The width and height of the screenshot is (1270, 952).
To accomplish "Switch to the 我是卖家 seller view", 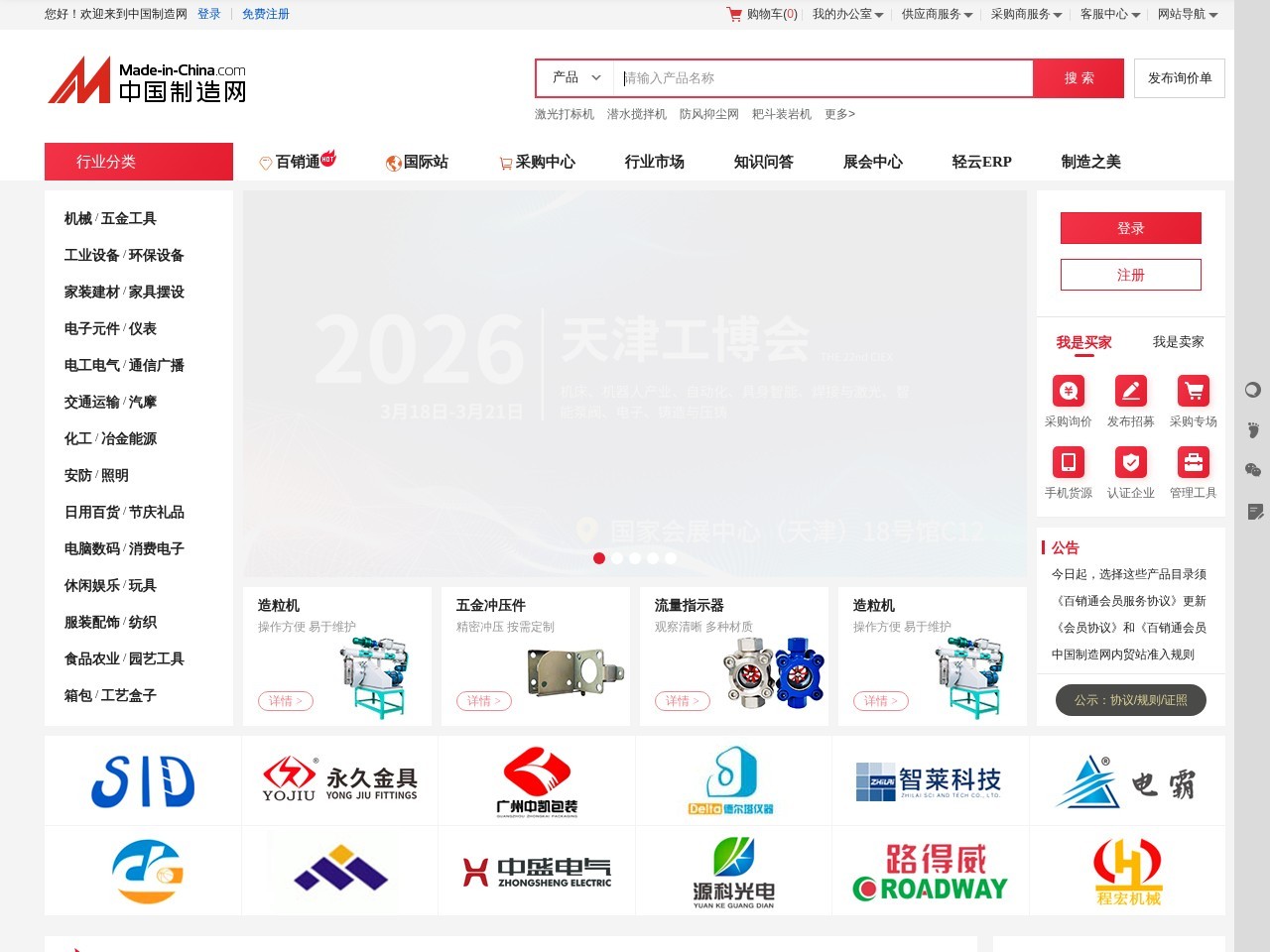I will click(1179, 341).
